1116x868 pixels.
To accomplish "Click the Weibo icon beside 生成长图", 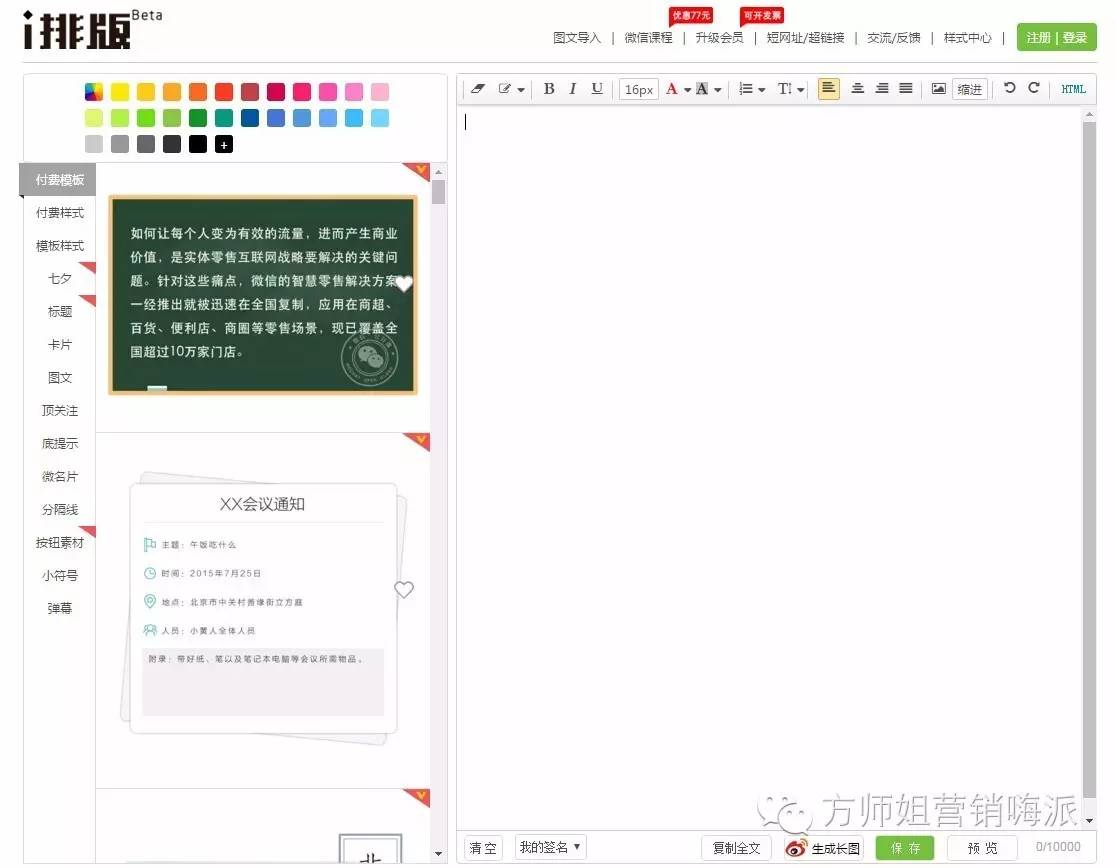I will (x=795, y=847).
